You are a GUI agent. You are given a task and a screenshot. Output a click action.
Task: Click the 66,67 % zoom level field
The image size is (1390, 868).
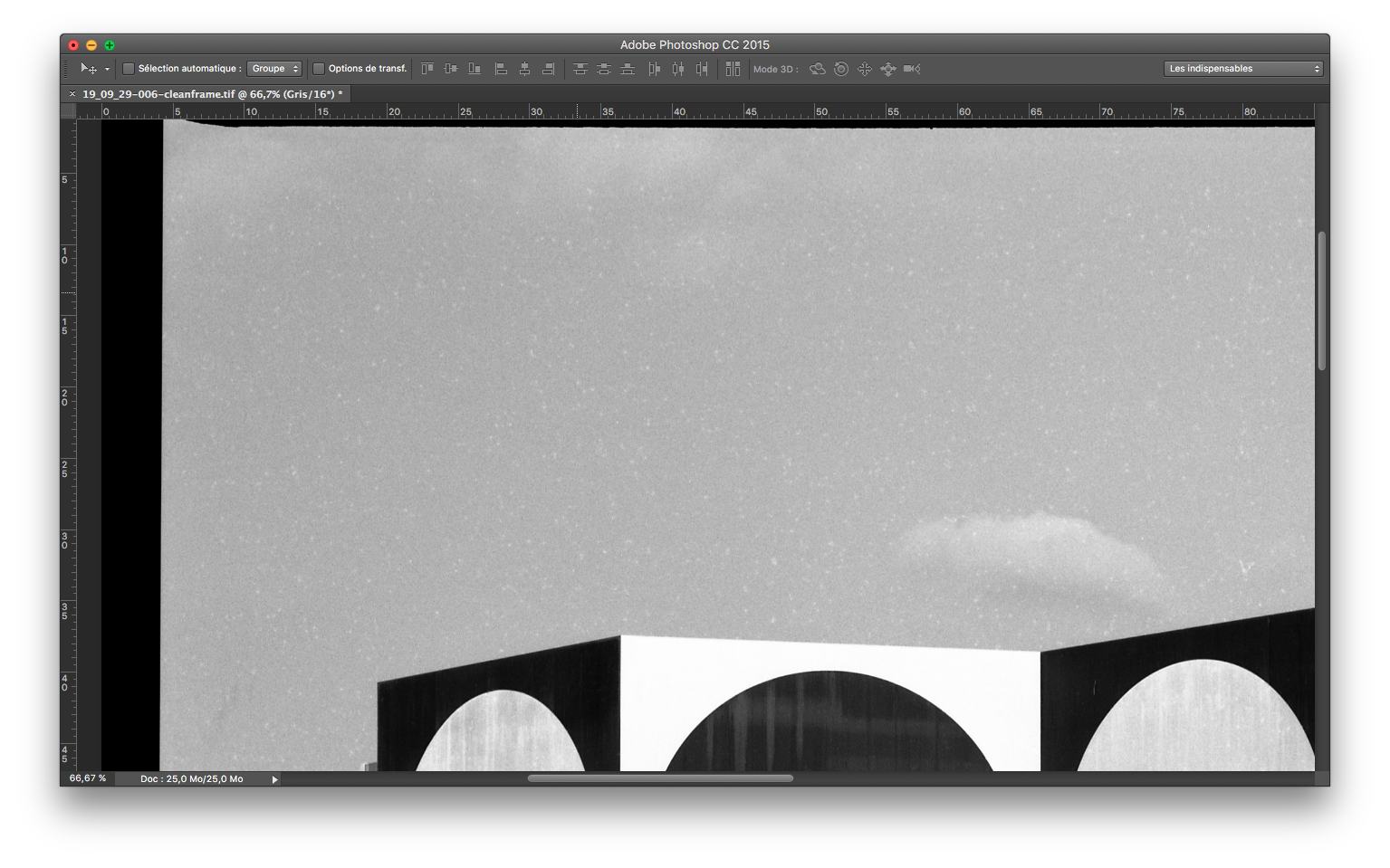coord(88,778)
